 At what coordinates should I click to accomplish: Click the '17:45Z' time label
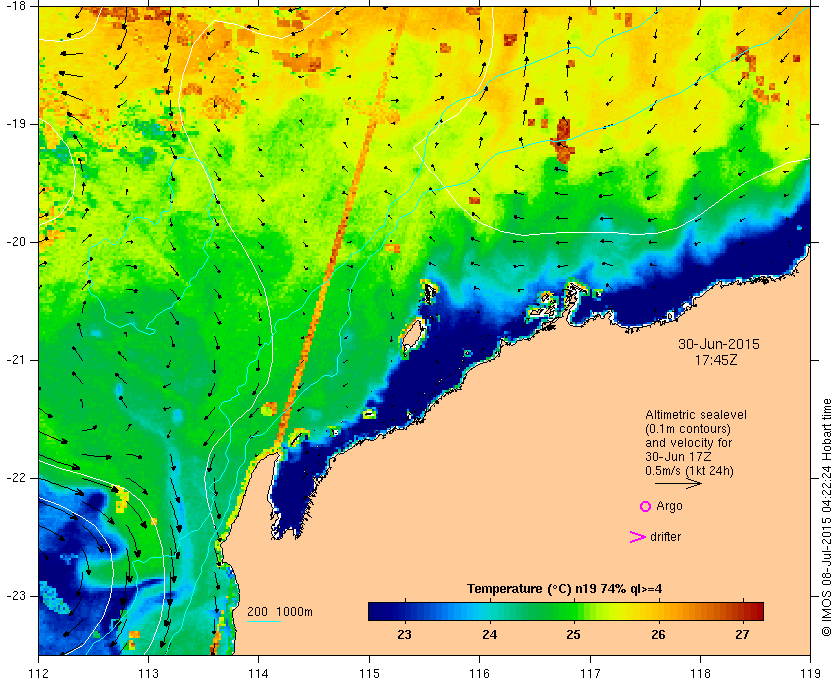point(716,360)
